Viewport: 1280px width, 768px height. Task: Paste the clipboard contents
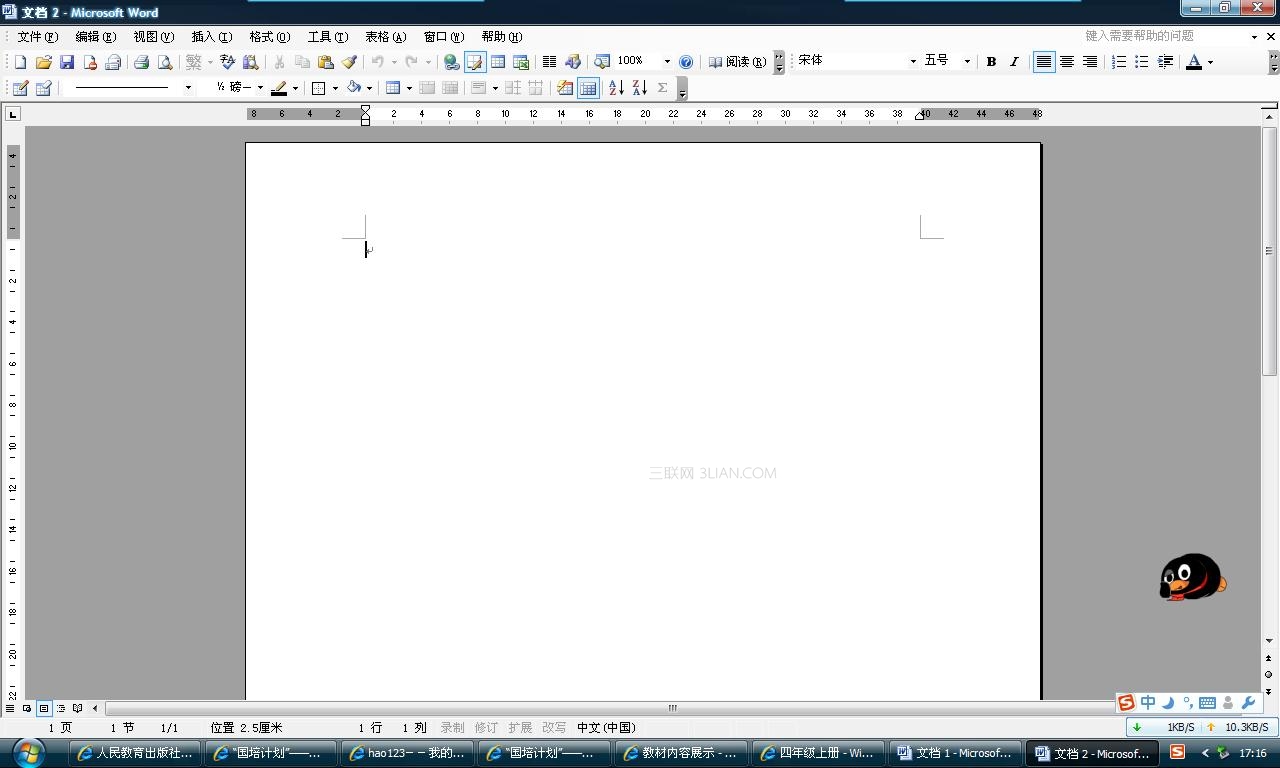(325, 62)
